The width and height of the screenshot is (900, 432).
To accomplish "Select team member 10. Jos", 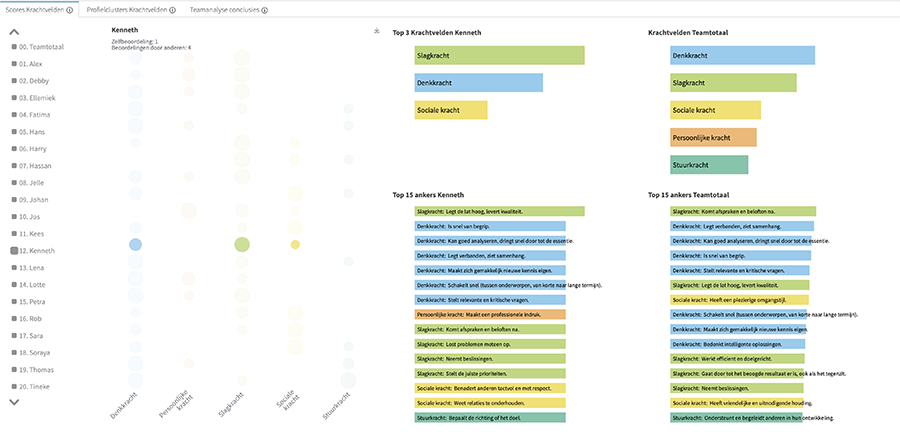I will tap(31, 217).
